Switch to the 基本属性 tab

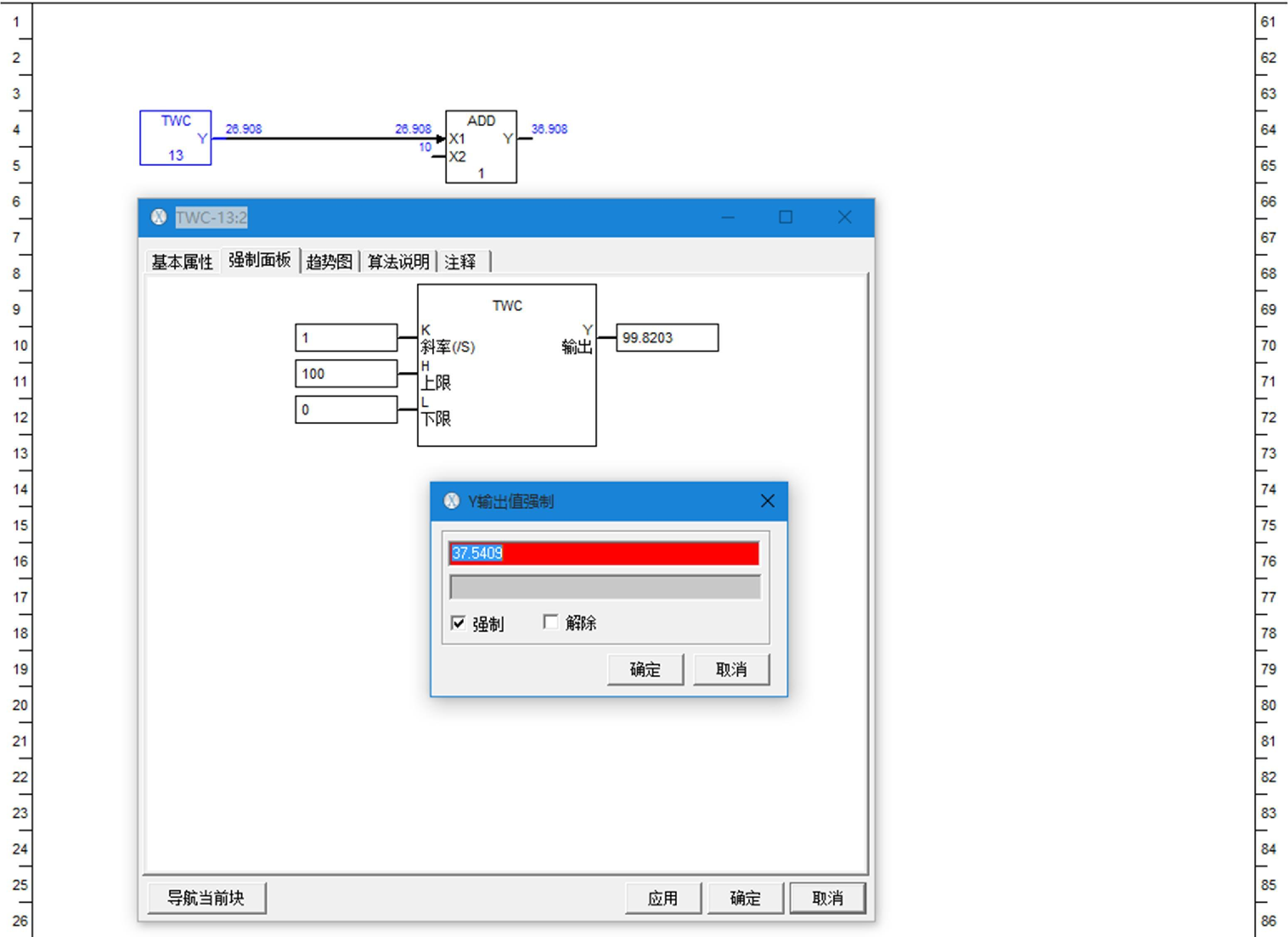tap(182, 262)
